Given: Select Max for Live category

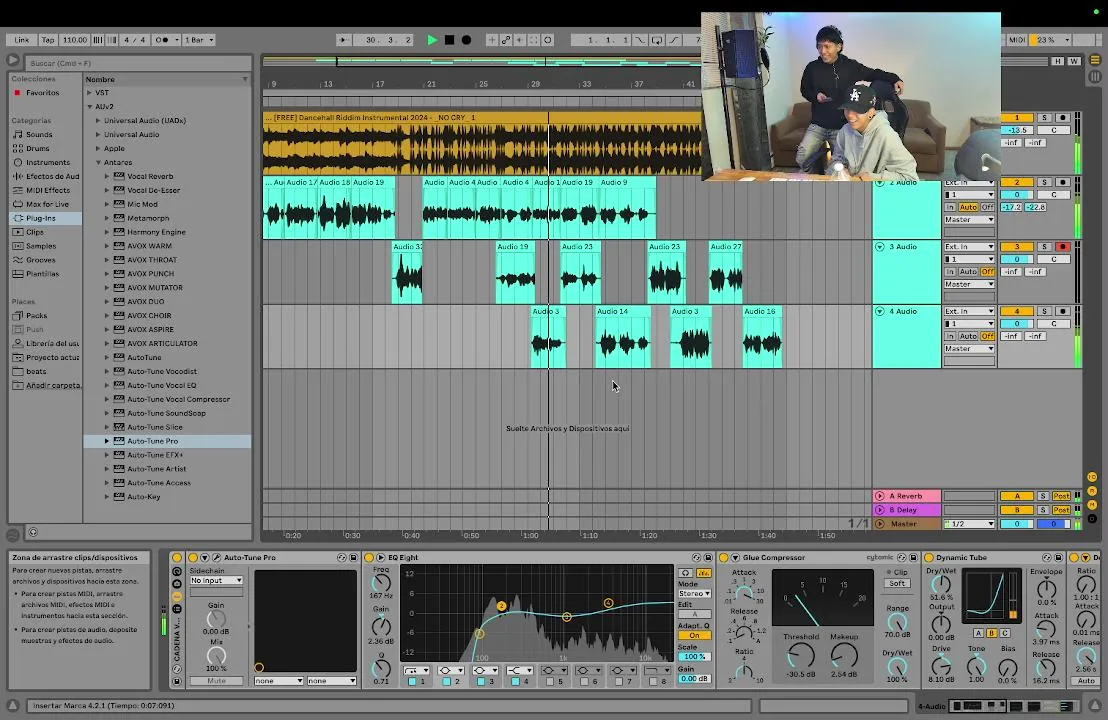Looking at the screenshot, I should point(47,204).
